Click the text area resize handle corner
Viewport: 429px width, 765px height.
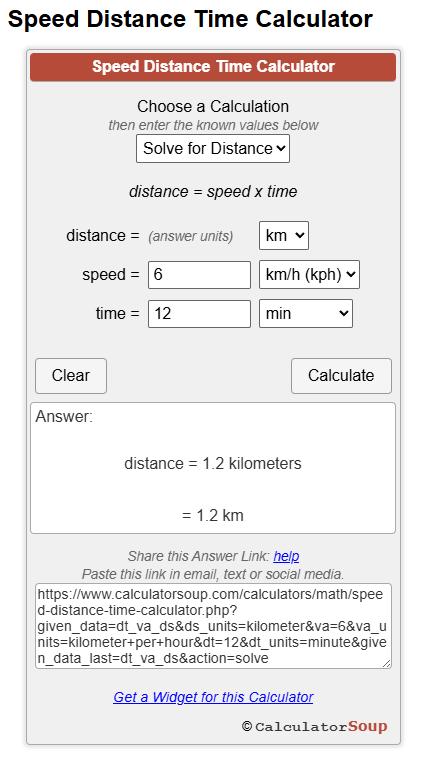[386, 664]
